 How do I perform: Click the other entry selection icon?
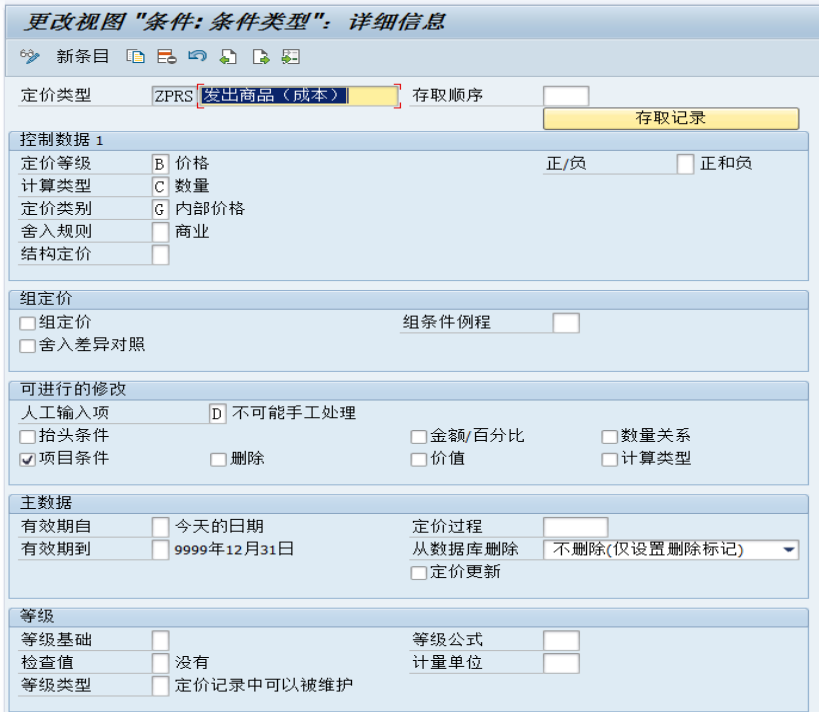point(290,56)
